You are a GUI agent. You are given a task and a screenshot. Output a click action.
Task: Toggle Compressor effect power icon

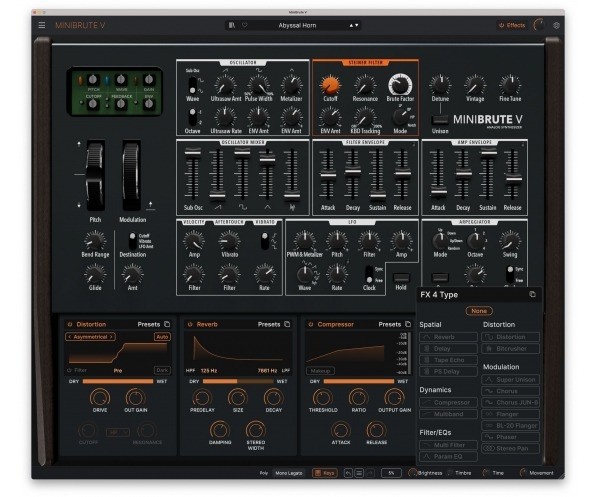click(310, 324)
